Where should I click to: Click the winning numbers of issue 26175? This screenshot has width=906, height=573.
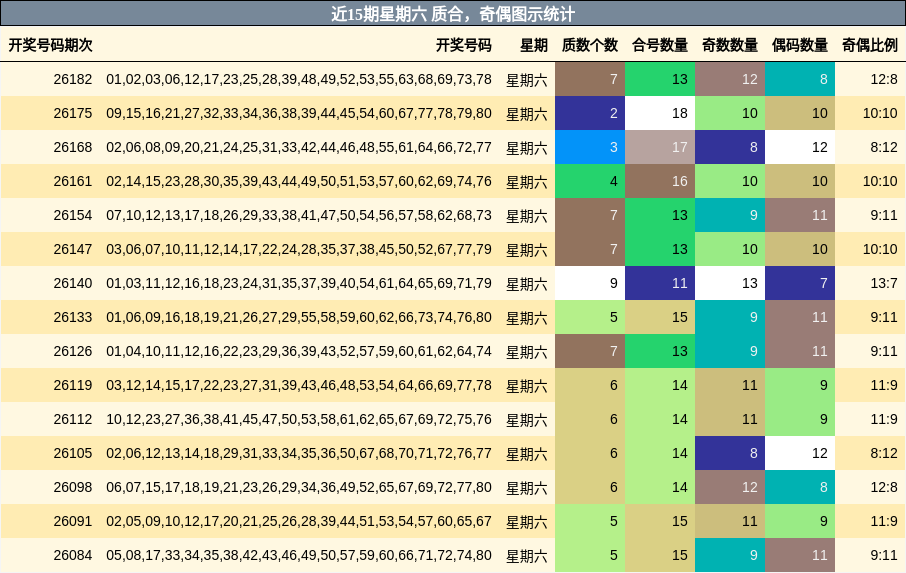pyautogui.click(x=299, y=113)
